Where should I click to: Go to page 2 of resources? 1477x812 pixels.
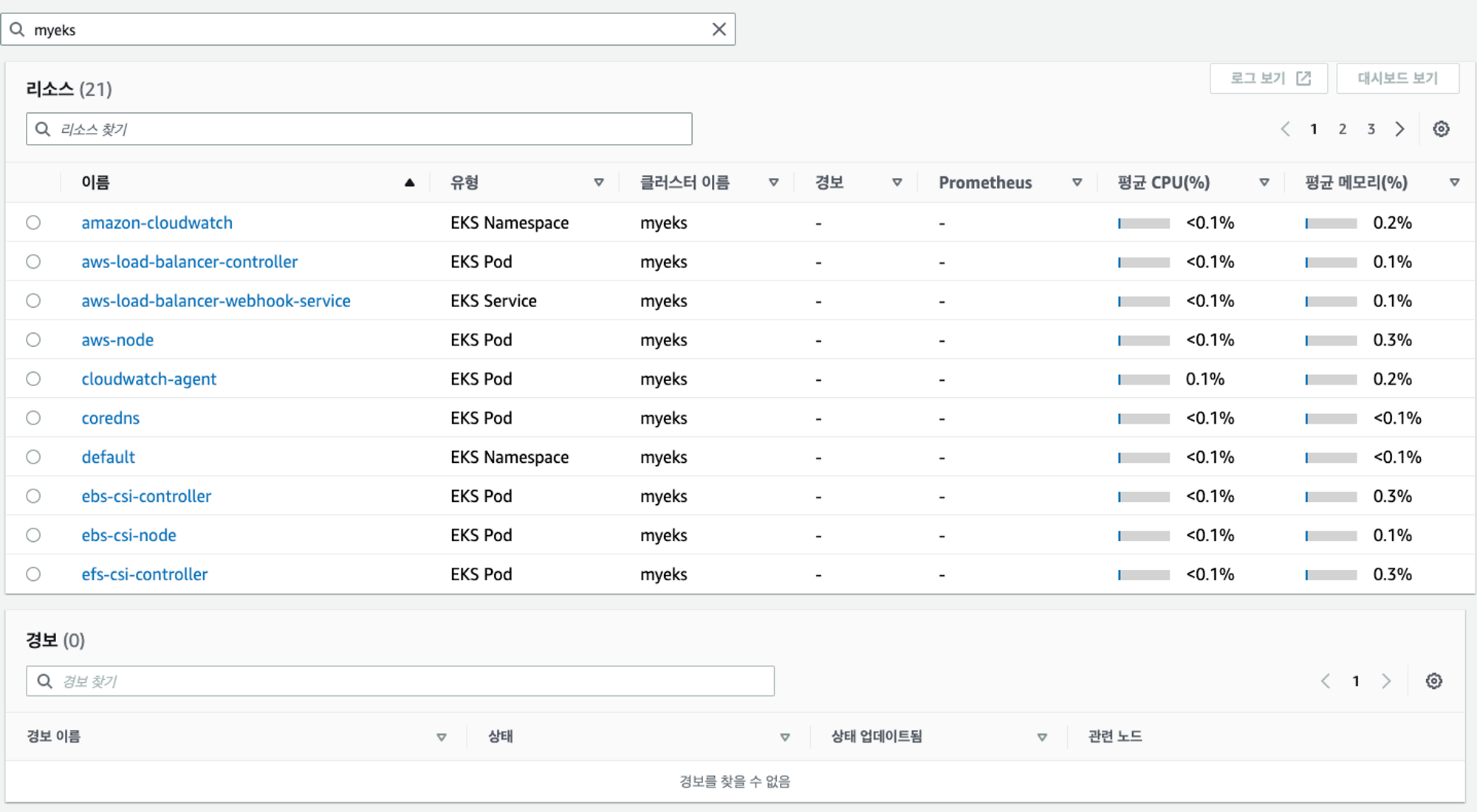(1343, 129)
